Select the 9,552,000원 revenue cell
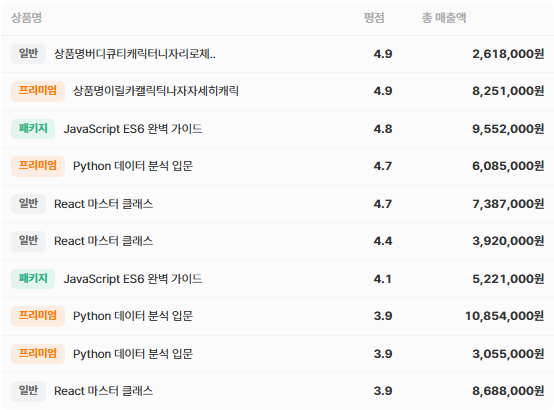The width and height of the screenshot is (554, 410). (508, 129)
